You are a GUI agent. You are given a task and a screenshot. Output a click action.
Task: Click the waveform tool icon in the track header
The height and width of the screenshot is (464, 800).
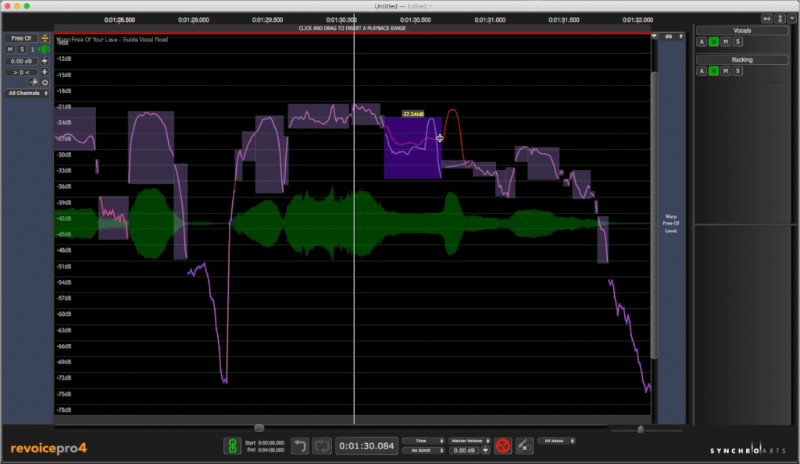[34, 82]
